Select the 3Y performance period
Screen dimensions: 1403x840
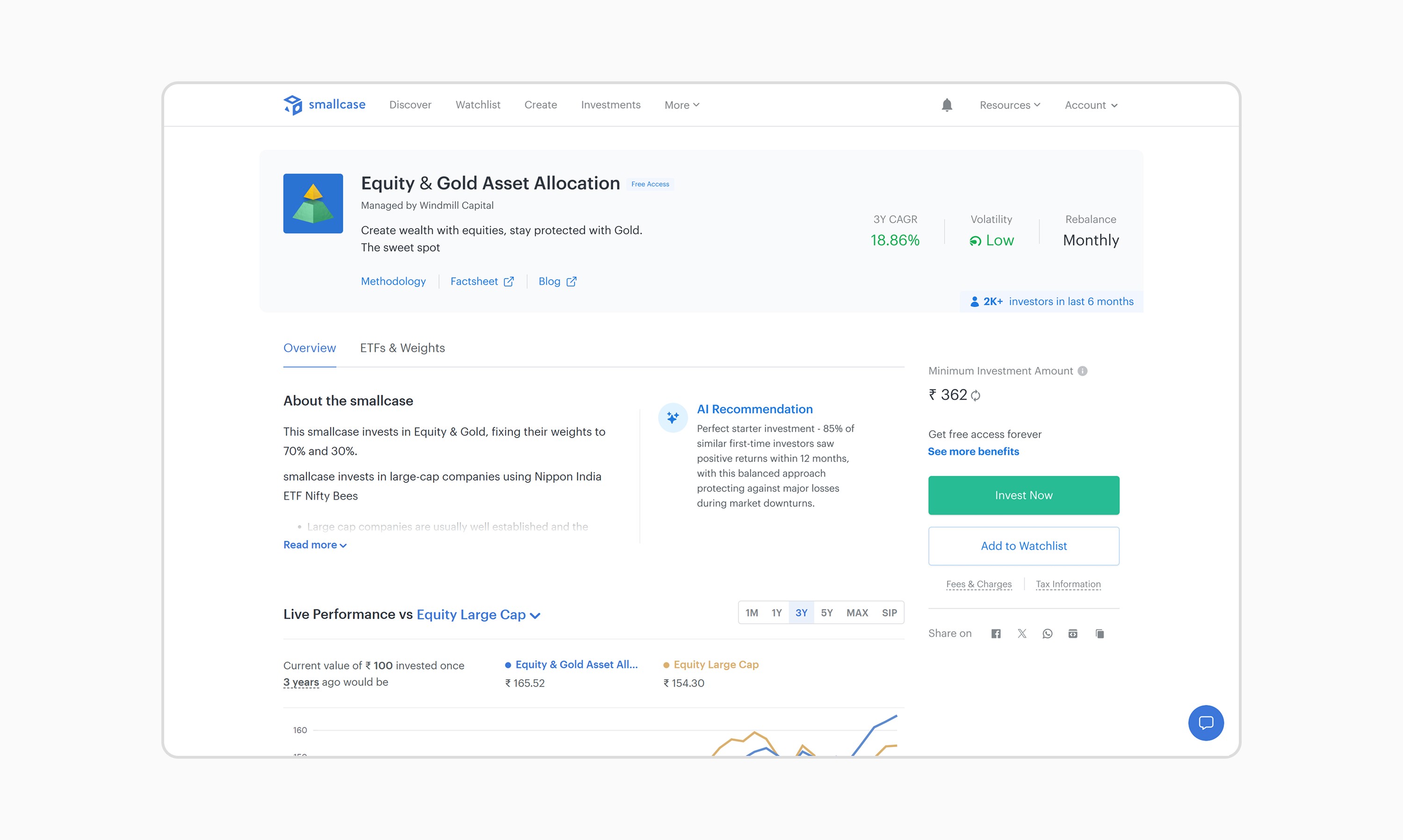801,612
